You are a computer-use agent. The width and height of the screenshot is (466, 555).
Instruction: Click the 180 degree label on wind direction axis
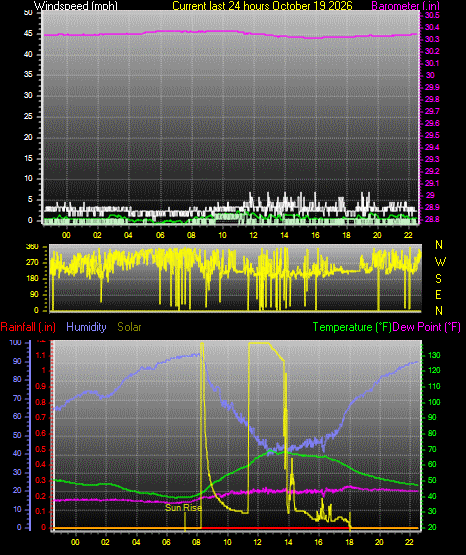tap(32, 279)
